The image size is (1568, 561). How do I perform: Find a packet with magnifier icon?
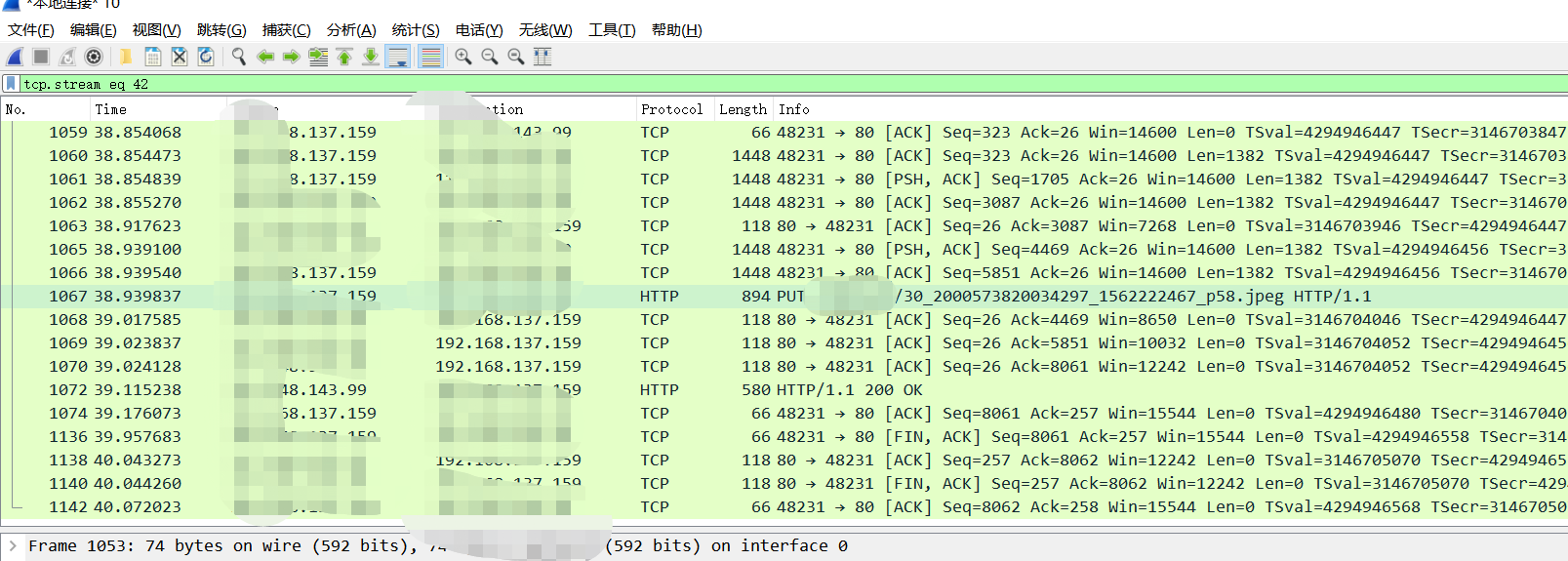(x=239, y=57)
